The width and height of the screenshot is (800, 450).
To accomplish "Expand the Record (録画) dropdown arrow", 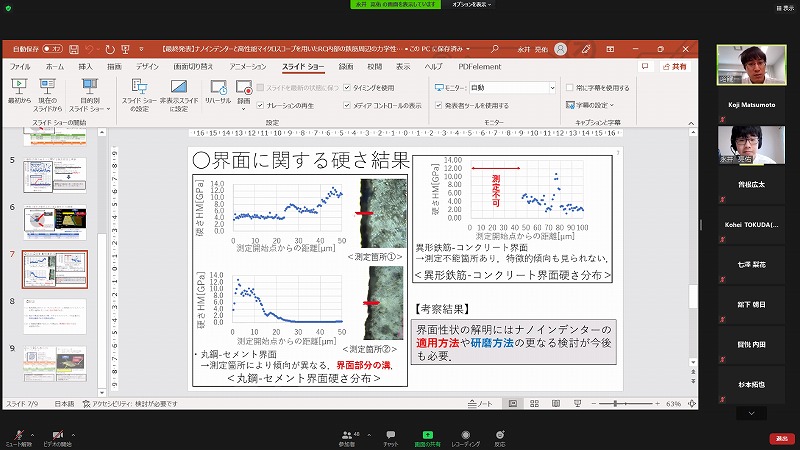I will [x=244, y=109].
